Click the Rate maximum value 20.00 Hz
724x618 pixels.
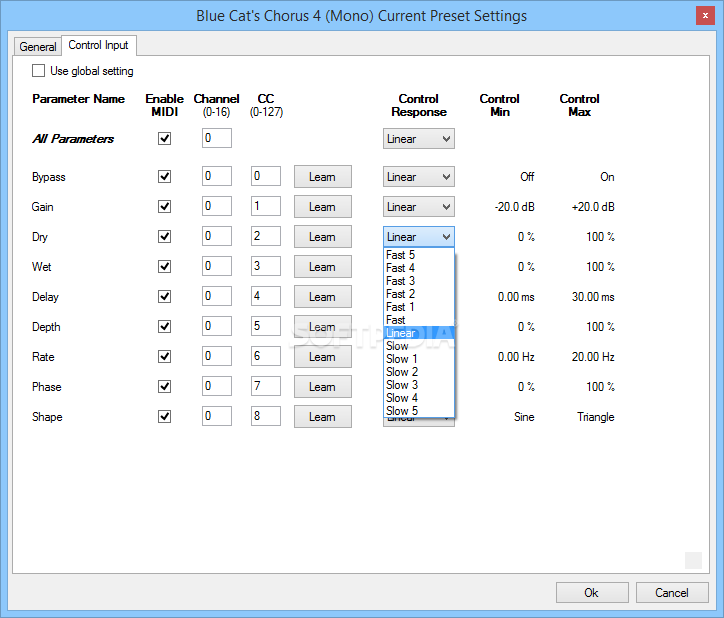point(593,357)
